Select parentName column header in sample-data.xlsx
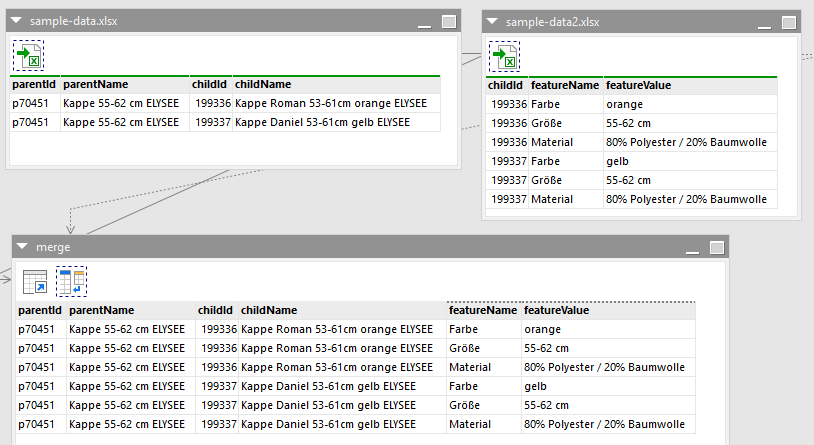This screenshot has height=445, width=814. point(125,85)
